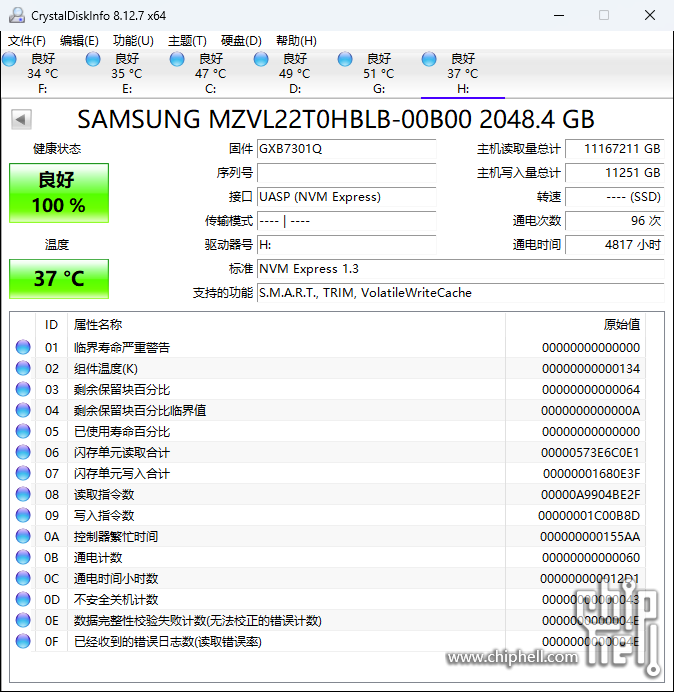Click the green 37 °C temperature button
674x692 pixels.
(x=59, y=278)
